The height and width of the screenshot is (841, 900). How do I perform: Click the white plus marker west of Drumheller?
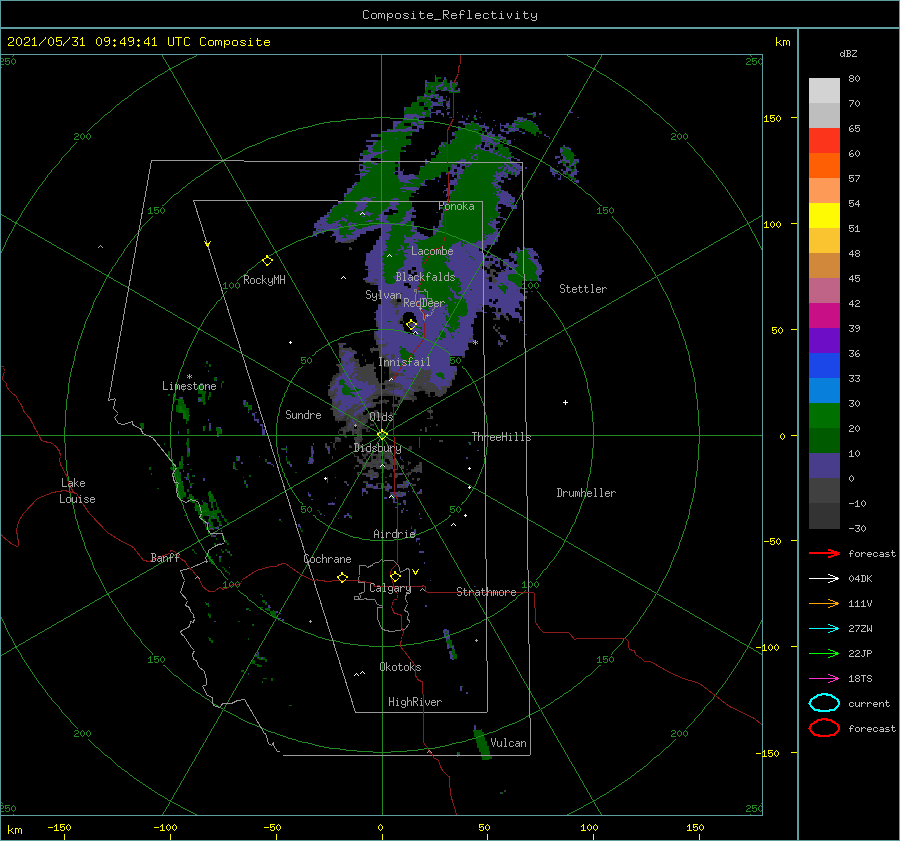tap(565, 402)
